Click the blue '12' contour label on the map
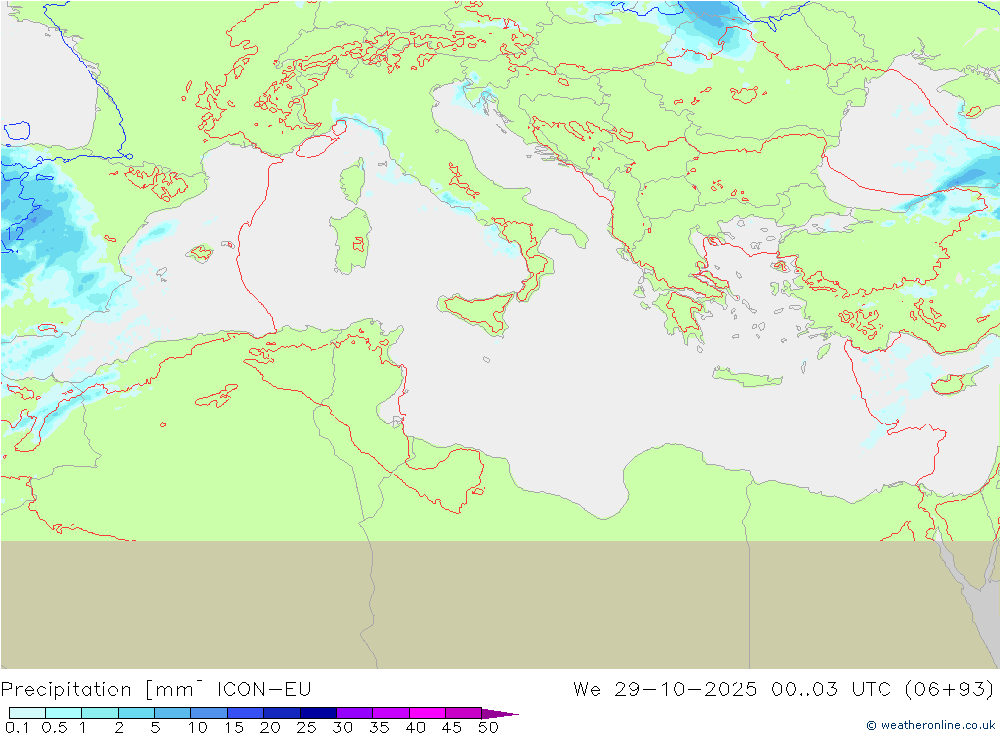 click(x=15, y=233)
